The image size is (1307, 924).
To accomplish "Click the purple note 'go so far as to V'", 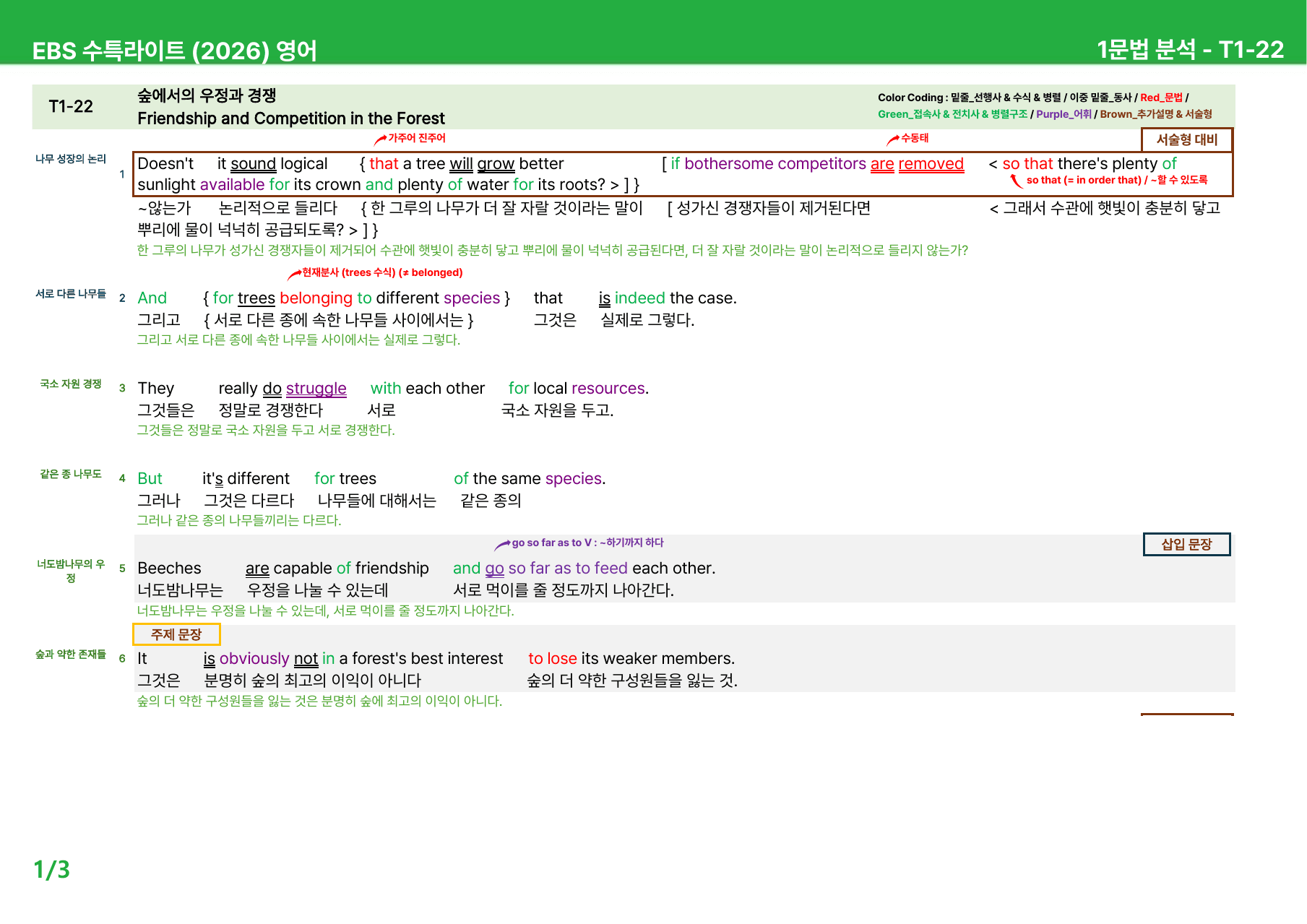I will (551, 543).
